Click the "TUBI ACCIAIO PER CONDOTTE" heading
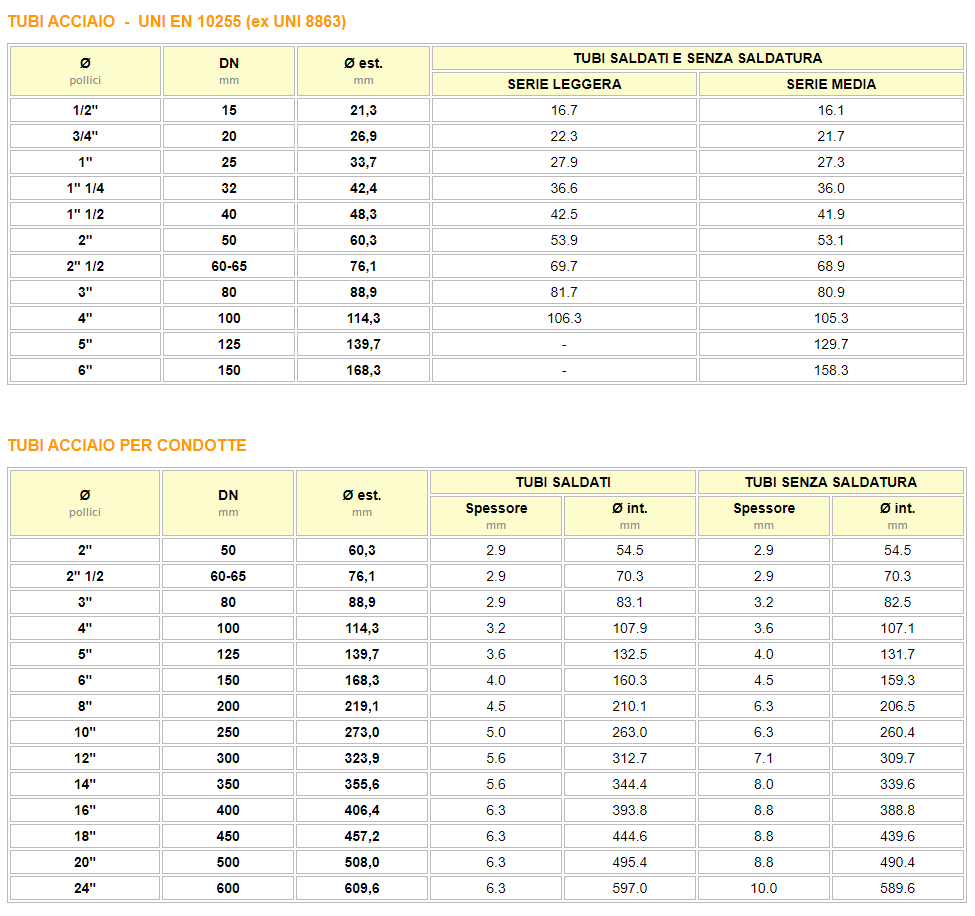Screen dimensions: 975x916 tap(127, 445)
